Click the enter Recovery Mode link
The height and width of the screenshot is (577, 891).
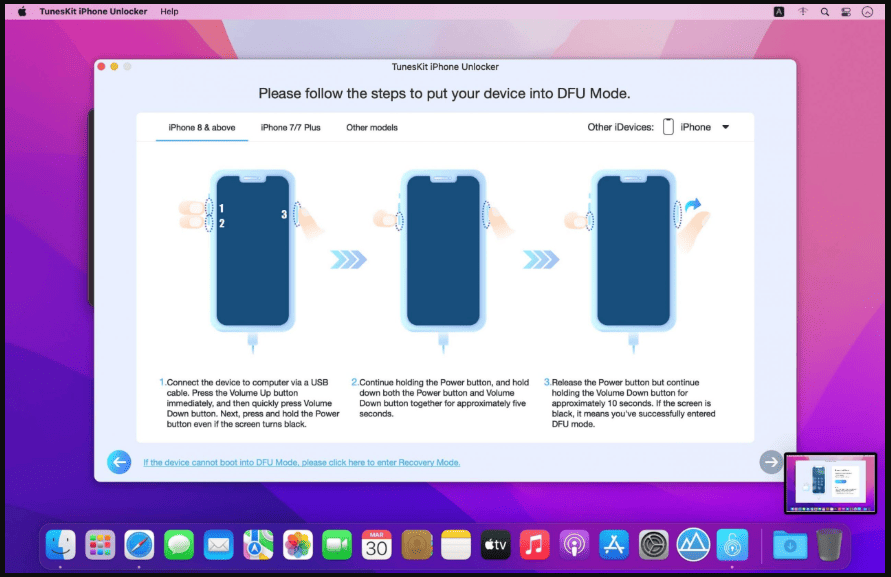pos(301,462)
